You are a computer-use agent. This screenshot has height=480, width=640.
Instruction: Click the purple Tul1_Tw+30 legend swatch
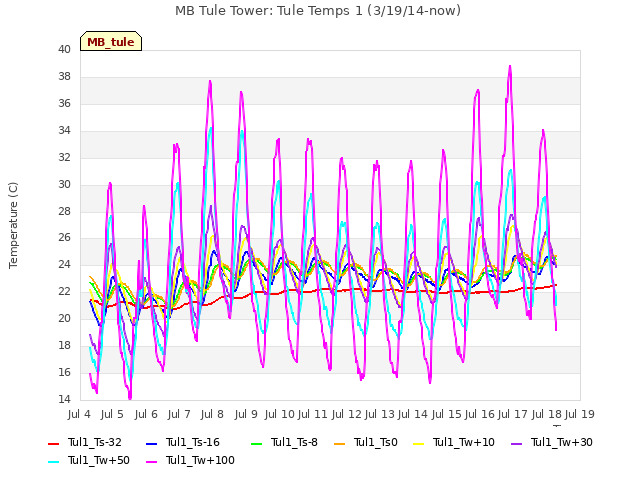click(516, 443)
